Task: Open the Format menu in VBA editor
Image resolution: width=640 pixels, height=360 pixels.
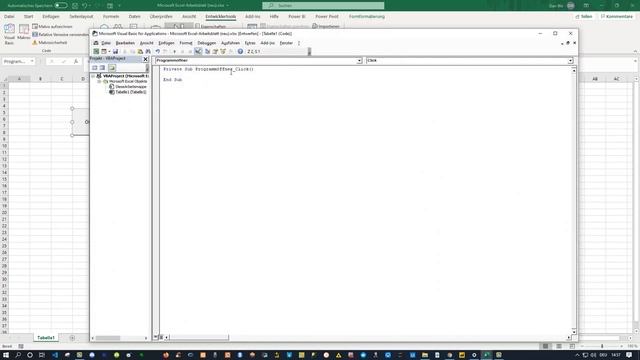Action: click(x=186, y=43)
